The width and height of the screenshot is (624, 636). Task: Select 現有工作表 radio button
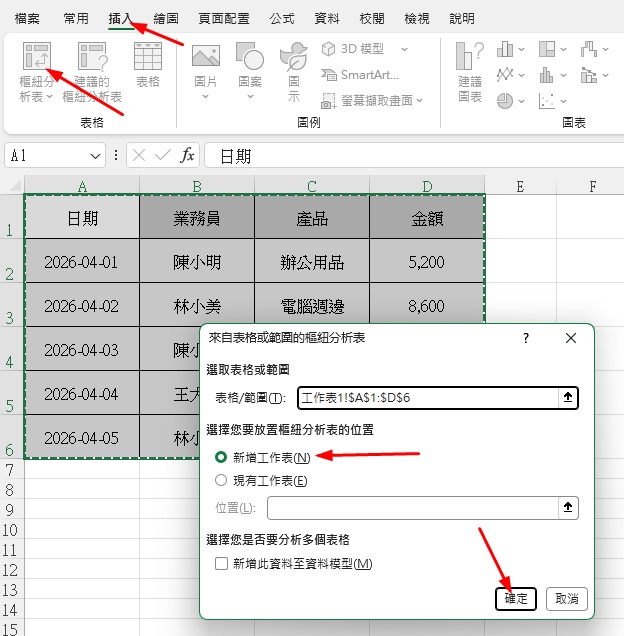pyautogui.click(x=221, y=480)
